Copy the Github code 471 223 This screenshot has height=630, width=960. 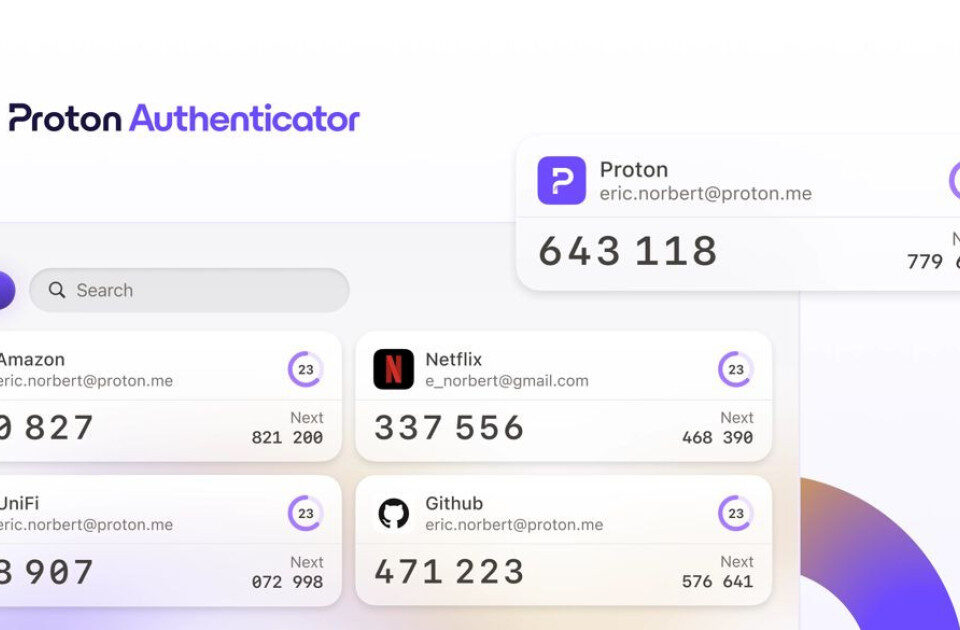(449, 572)
